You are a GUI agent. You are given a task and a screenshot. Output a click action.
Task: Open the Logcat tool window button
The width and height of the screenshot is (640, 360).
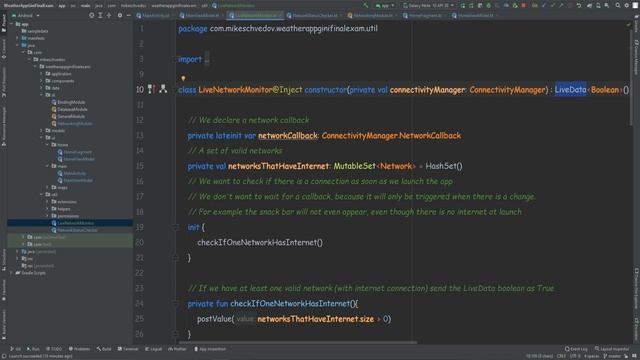[154, 349]
